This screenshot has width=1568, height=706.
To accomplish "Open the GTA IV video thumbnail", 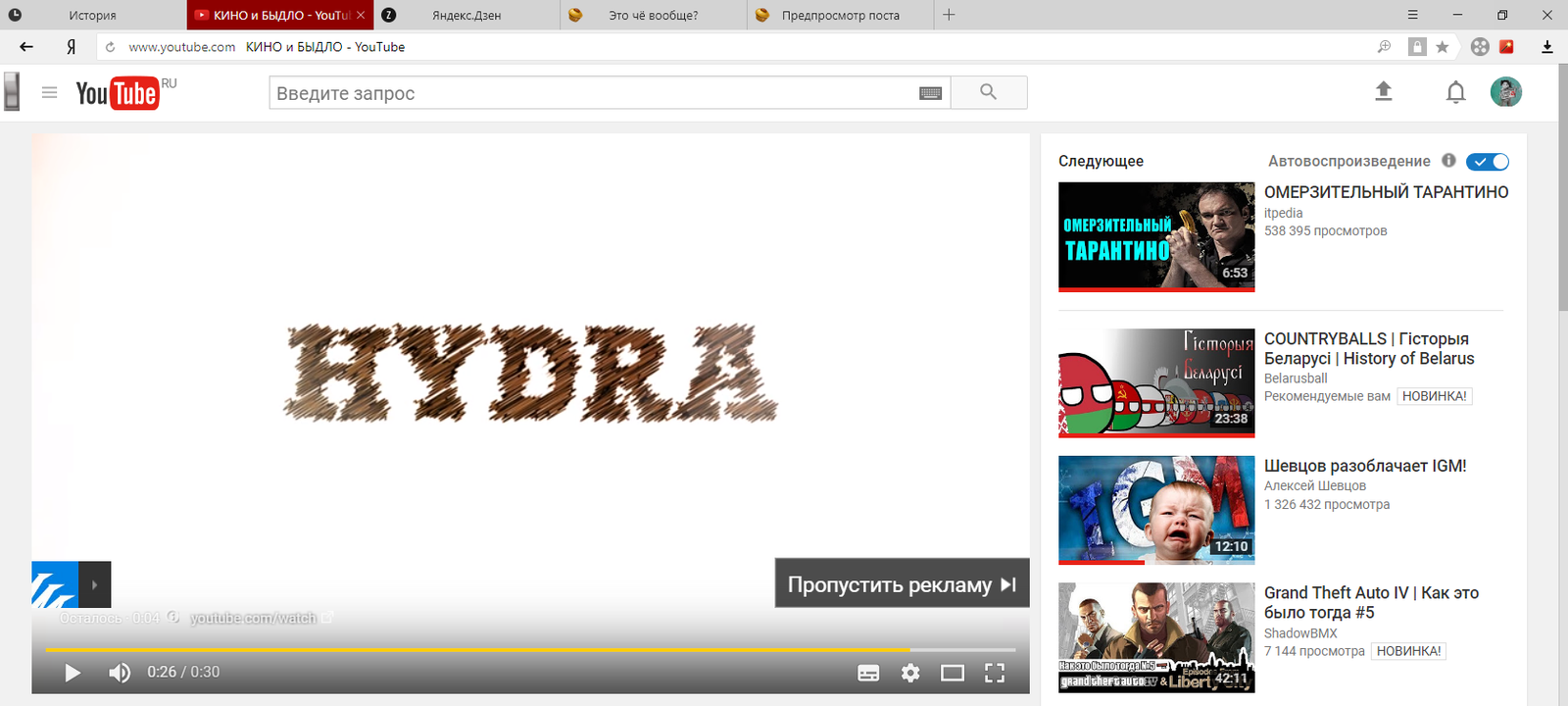I will (1156, 637).
